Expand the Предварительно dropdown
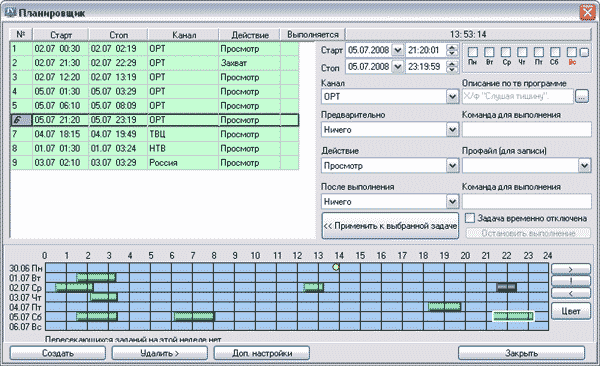Image resolution: width=600 pixels, height=366 pixels. click(x=452, y=130)
